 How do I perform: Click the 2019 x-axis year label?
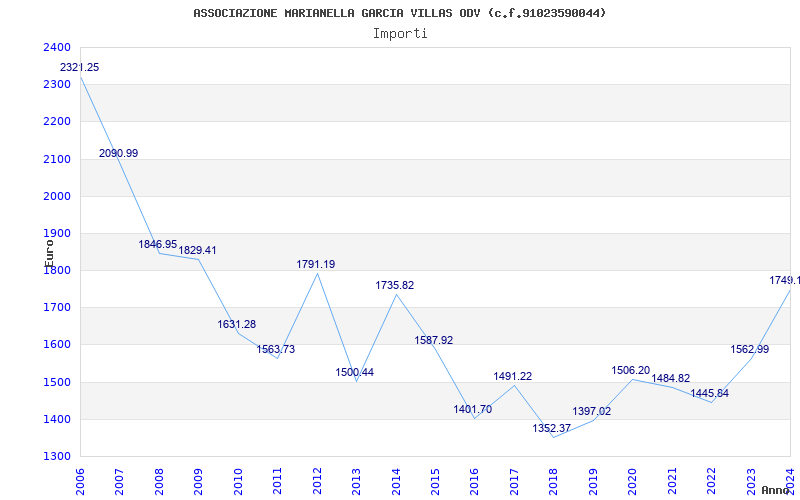(593, 481)
